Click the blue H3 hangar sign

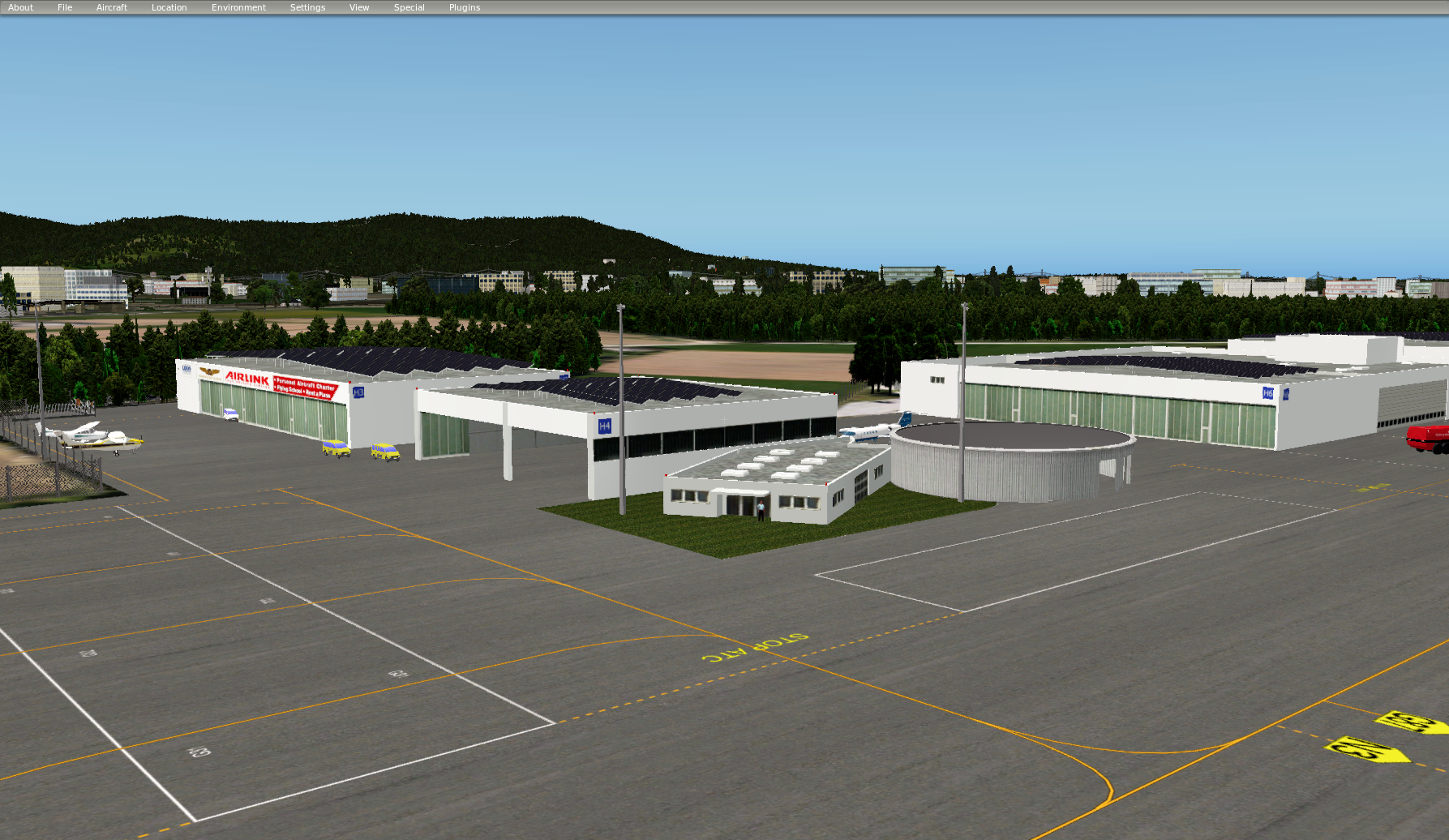358,392
